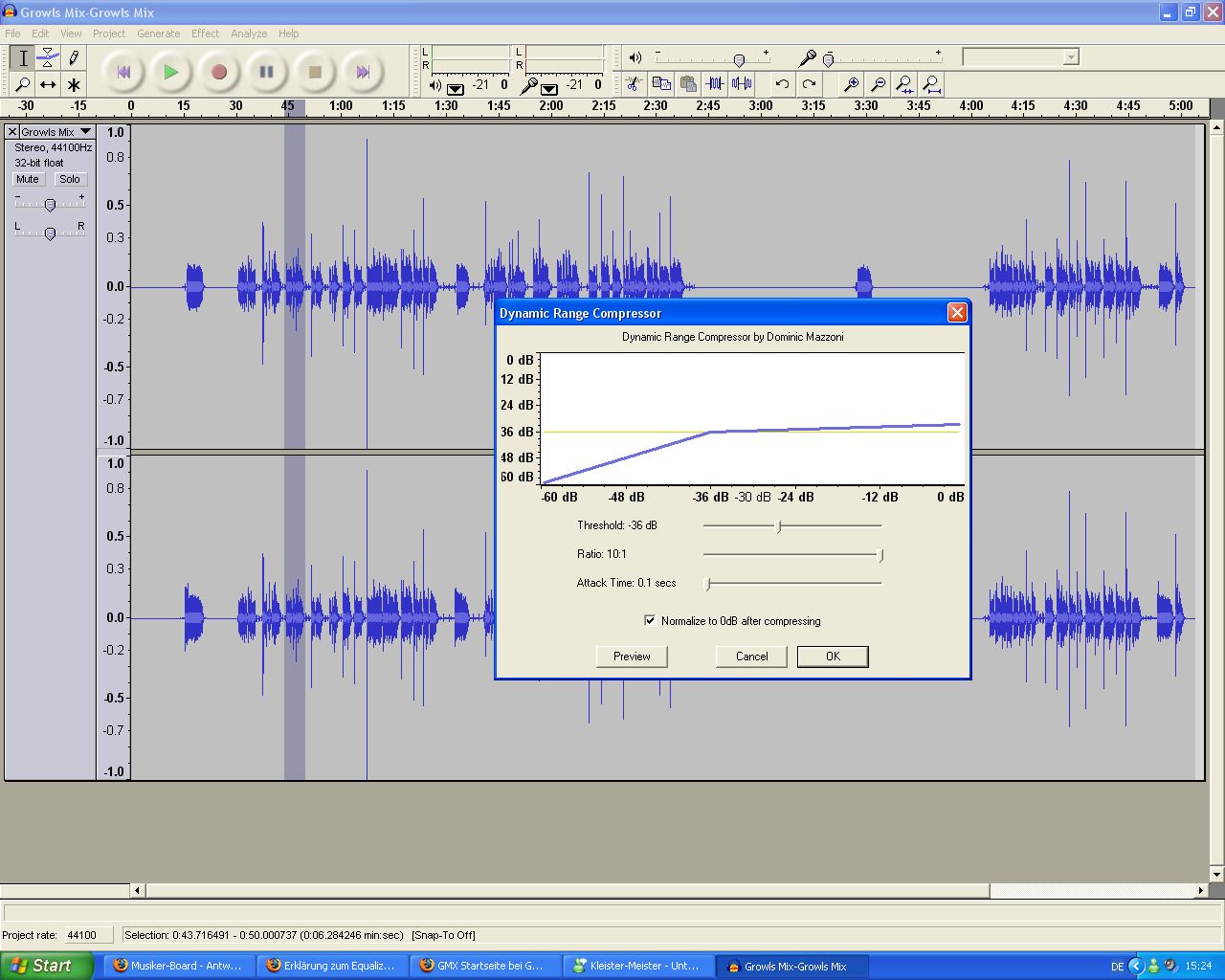1225x980 pixels.
Task: Select the Draw pencil tool
Action: coord(74,58)
